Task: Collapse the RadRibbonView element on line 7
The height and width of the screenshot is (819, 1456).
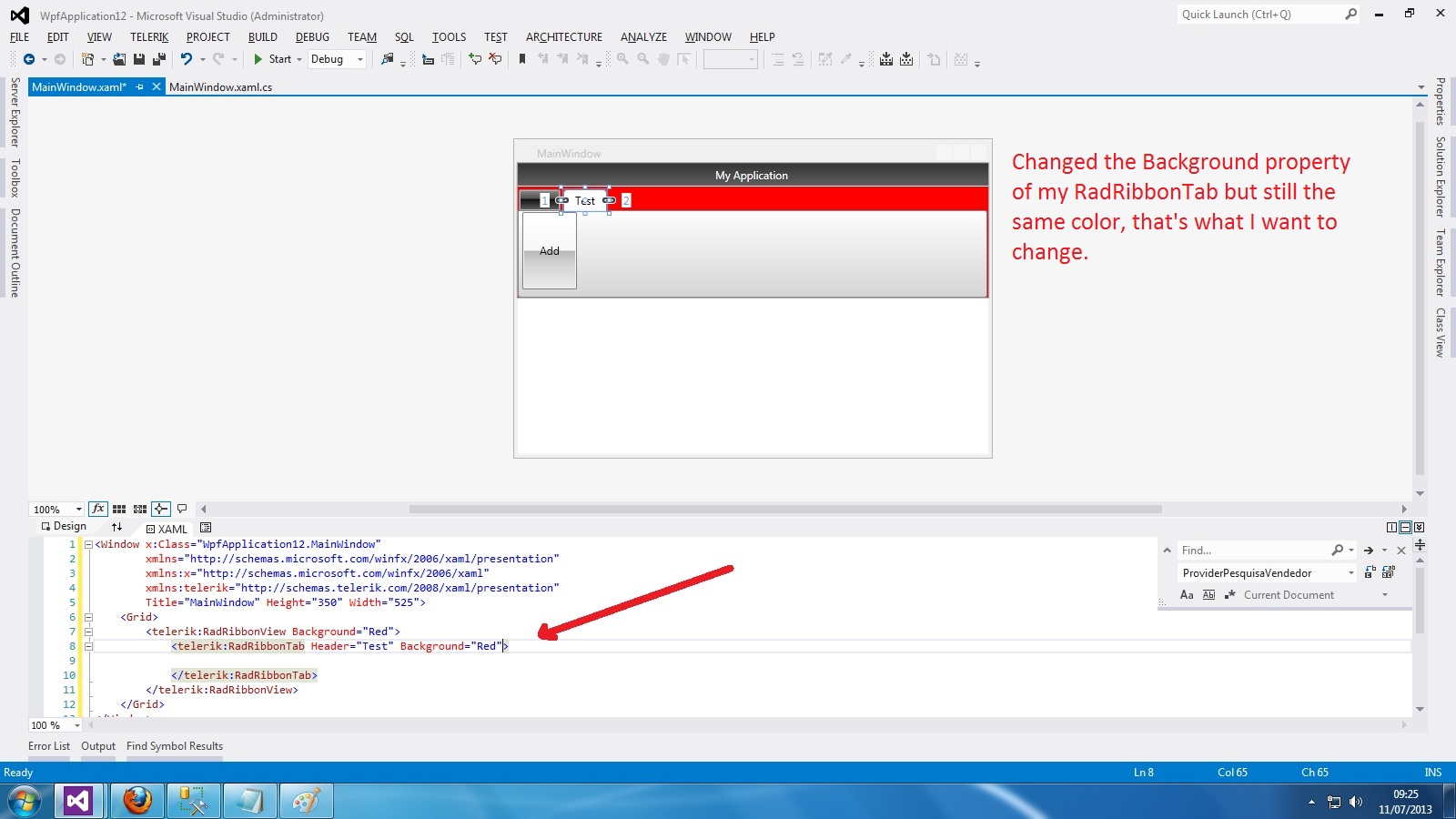Action: tap(88, 632)
